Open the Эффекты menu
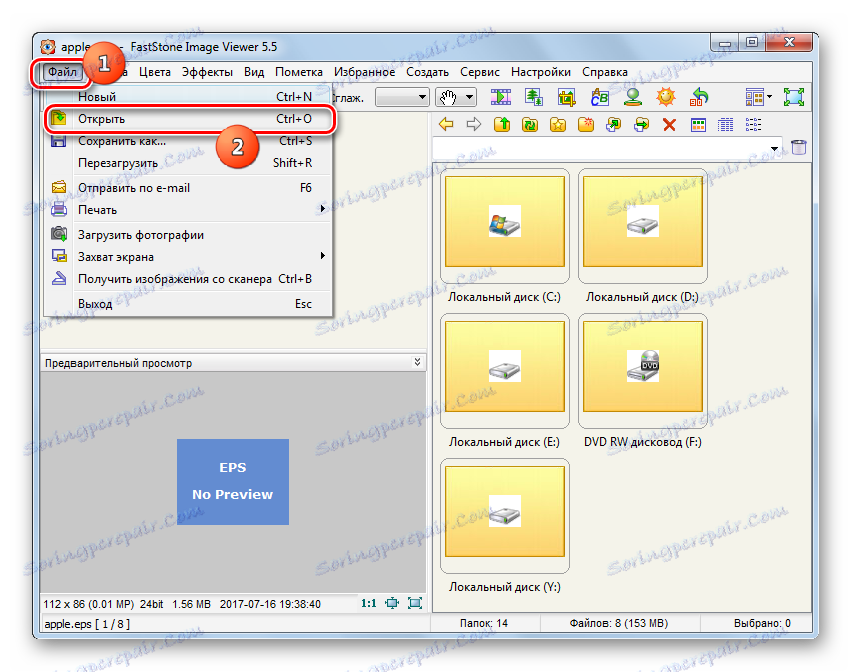 click(207, 72)
